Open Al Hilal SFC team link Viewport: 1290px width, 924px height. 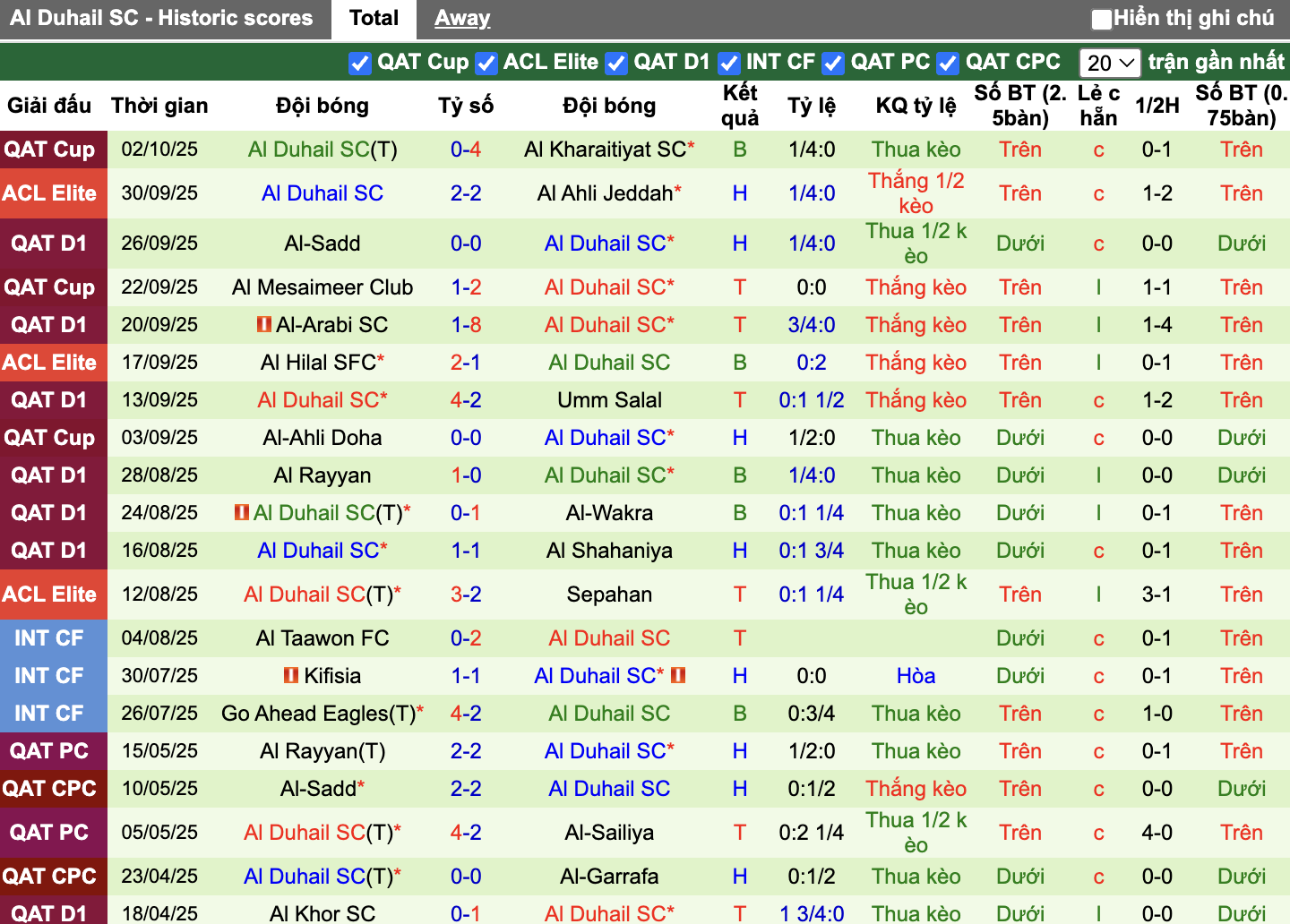[x=319, y=363]
